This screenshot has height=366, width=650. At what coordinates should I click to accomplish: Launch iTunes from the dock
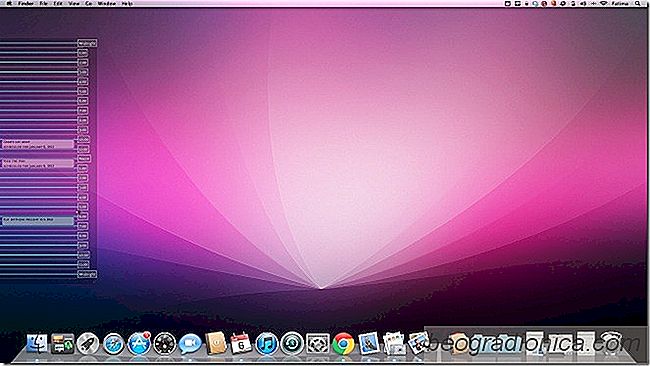point(267,344)
